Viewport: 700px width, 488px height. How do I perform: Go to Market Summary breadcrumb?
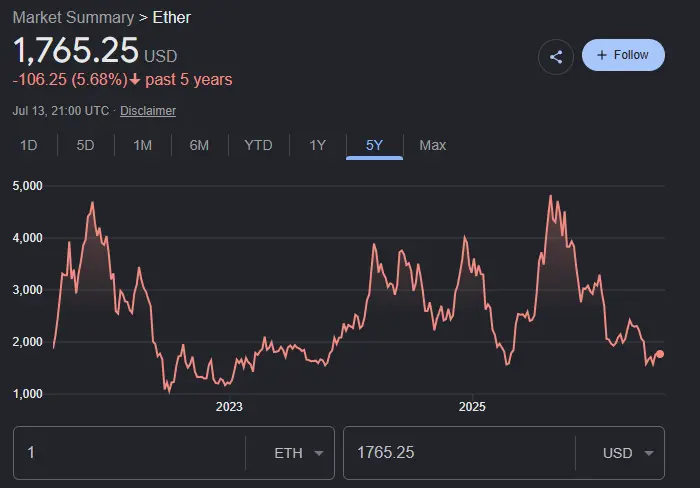(x=73, y=17)
